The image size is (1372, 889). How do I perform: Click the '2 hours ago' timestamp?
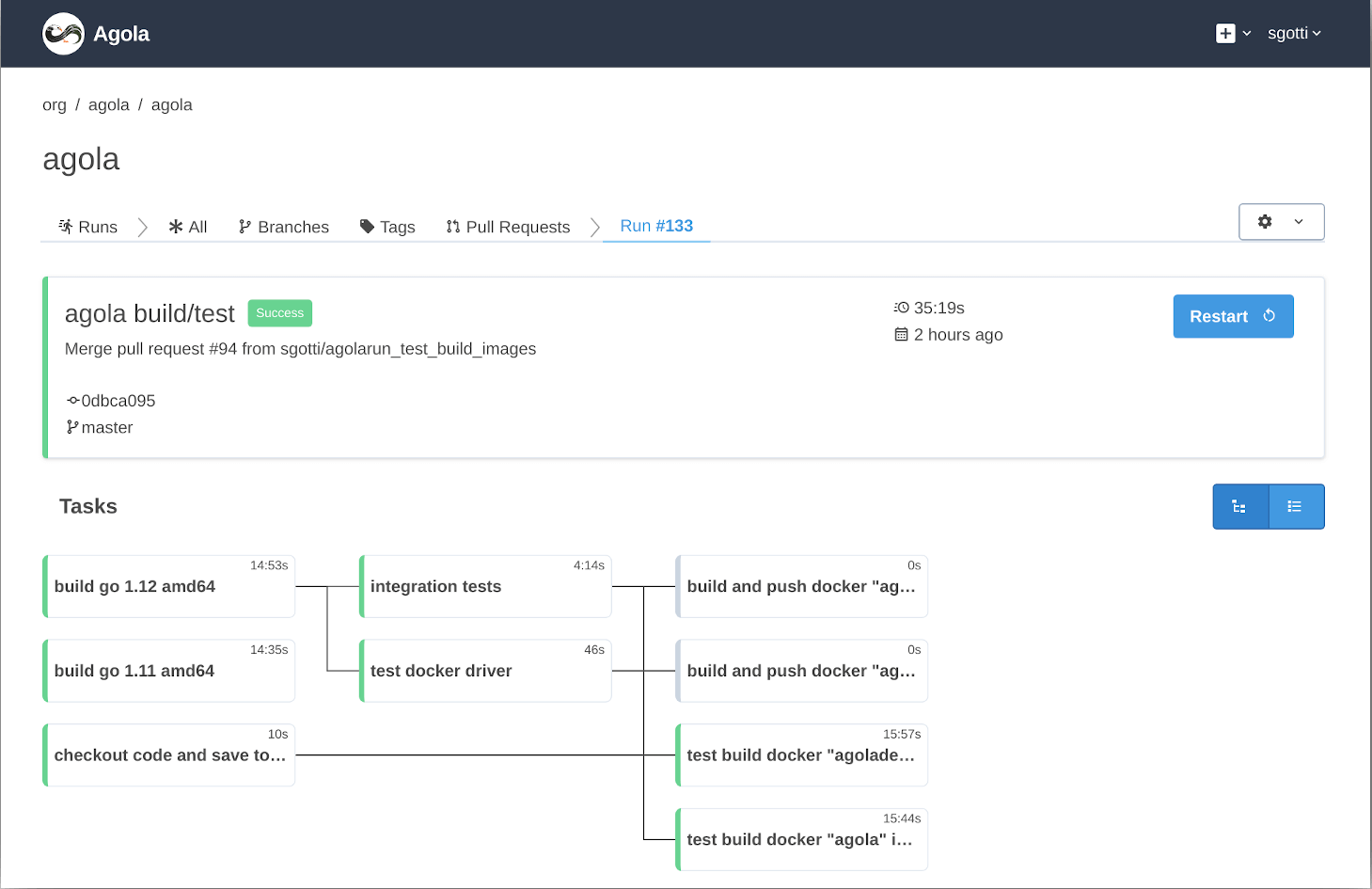point(958,335)
